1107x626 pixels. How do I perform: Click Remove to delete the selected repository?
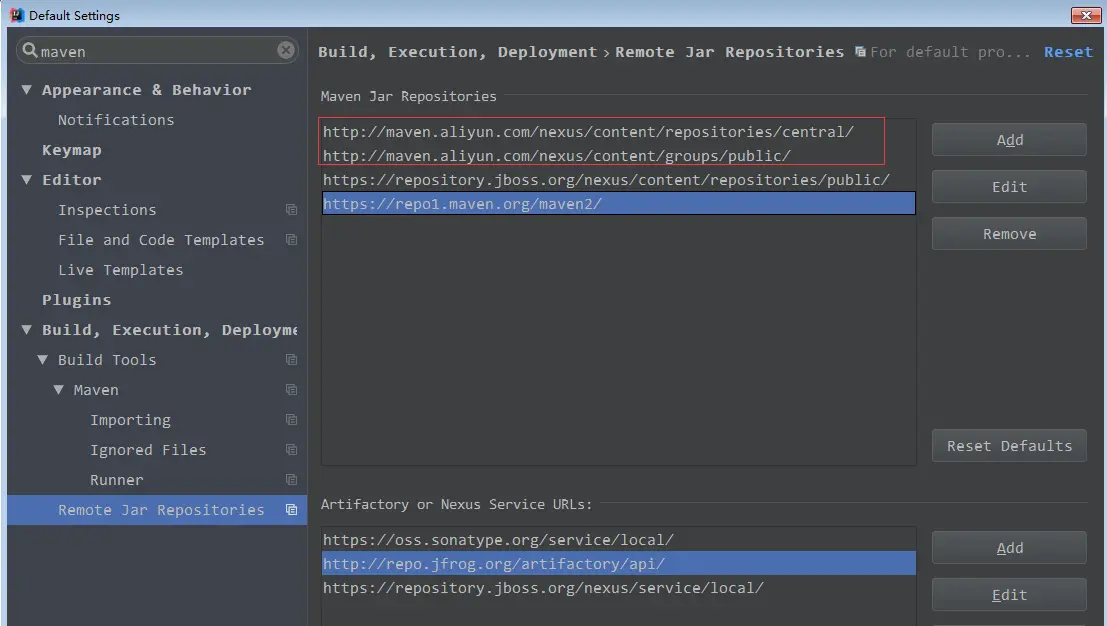(x=1008, y=233)
